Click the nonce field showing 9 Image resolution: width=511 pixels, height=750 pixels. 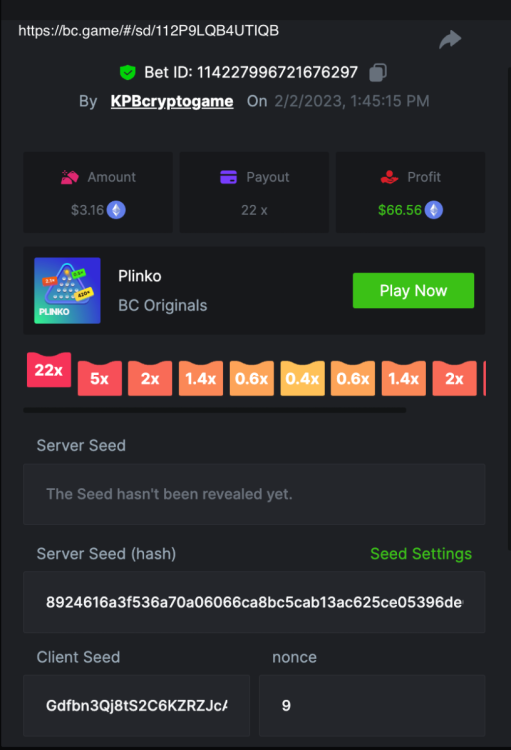372,706
